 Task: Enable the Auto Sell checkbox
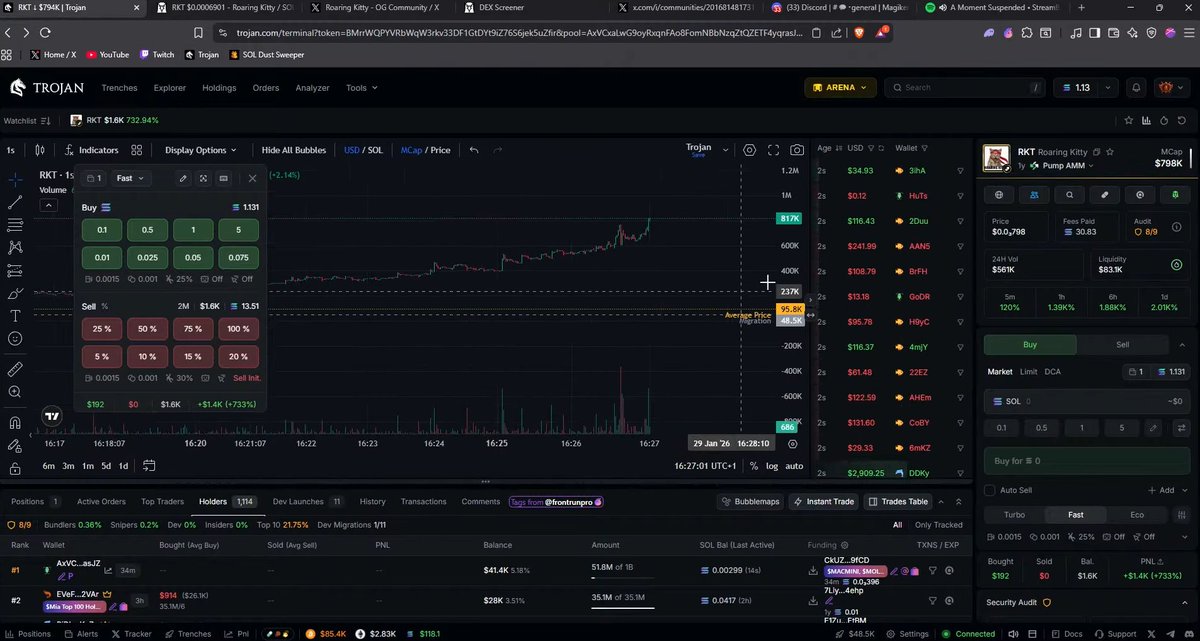click(x=990, y=490)
